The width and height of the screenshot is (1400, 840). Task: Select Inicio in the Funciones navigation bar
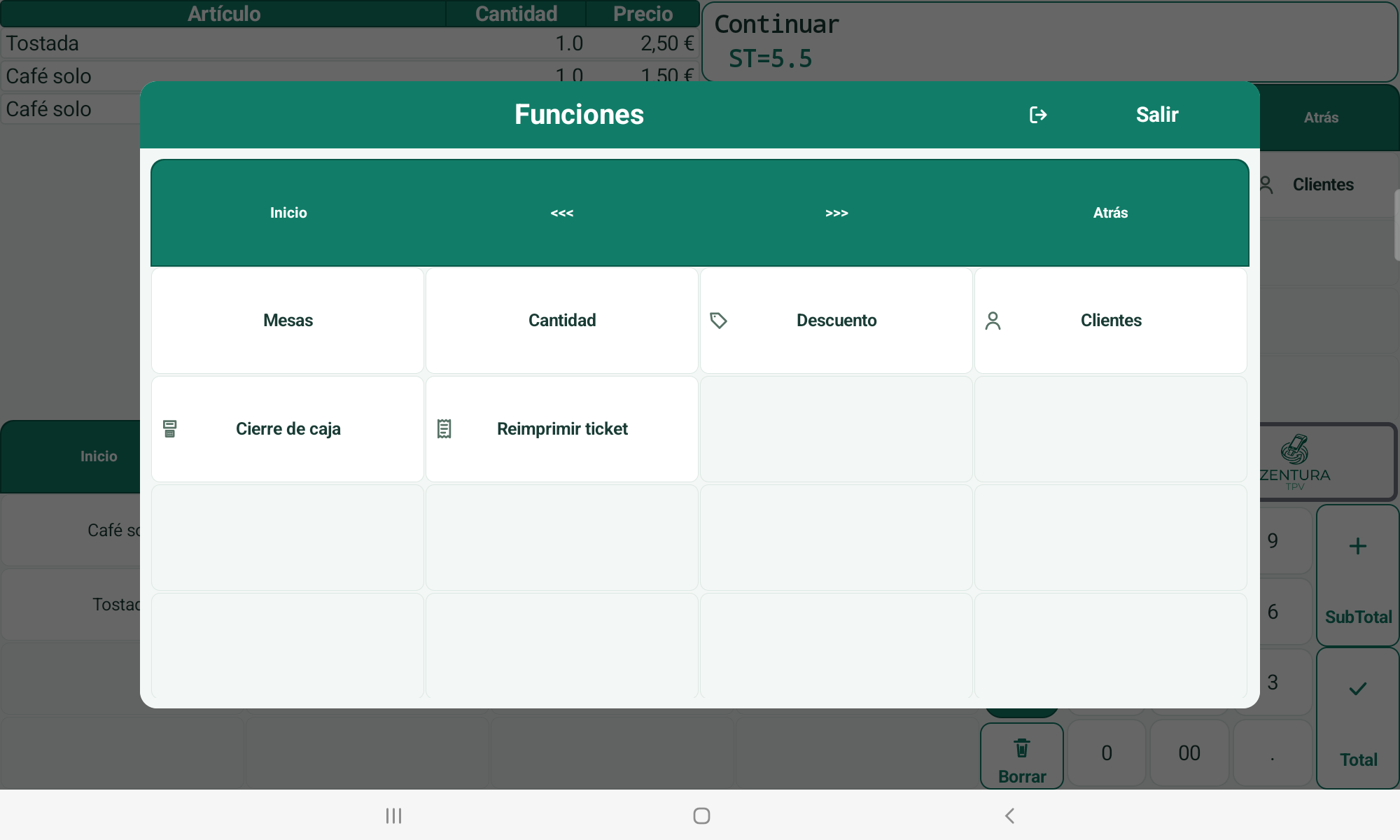coord(288,213)
